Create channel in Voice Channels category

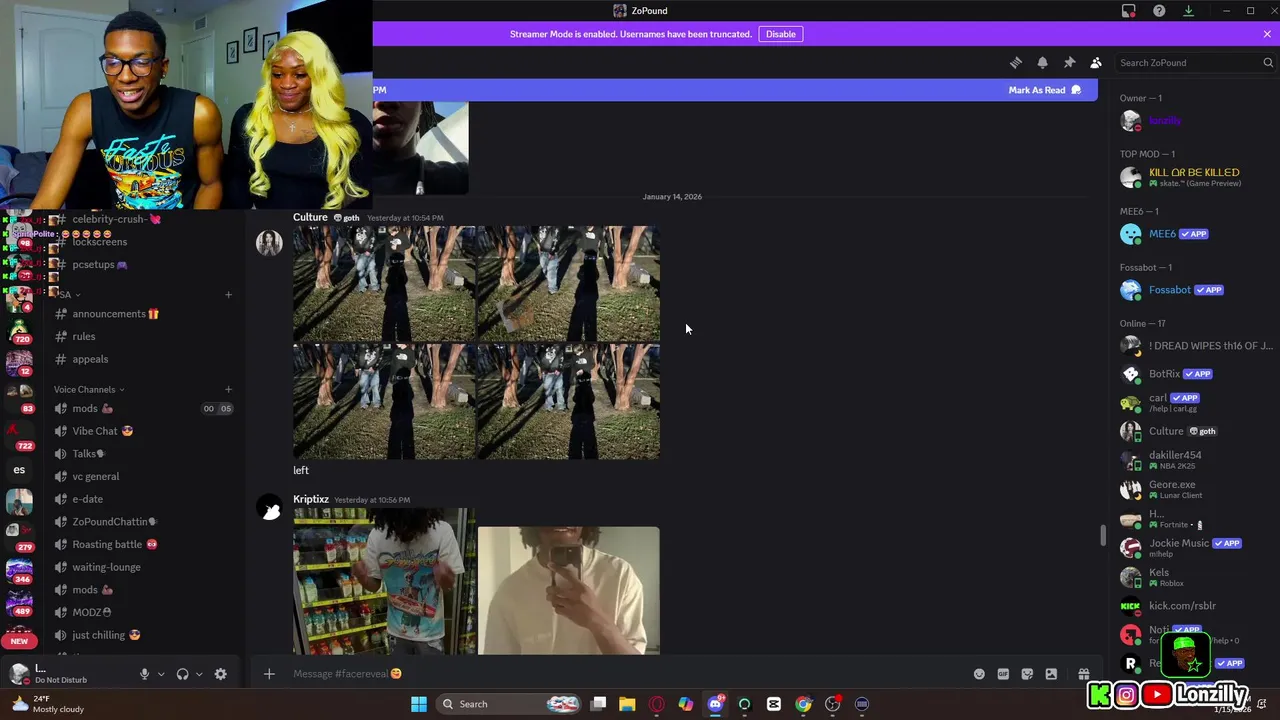pyautogui.click(x=228, y=389)
